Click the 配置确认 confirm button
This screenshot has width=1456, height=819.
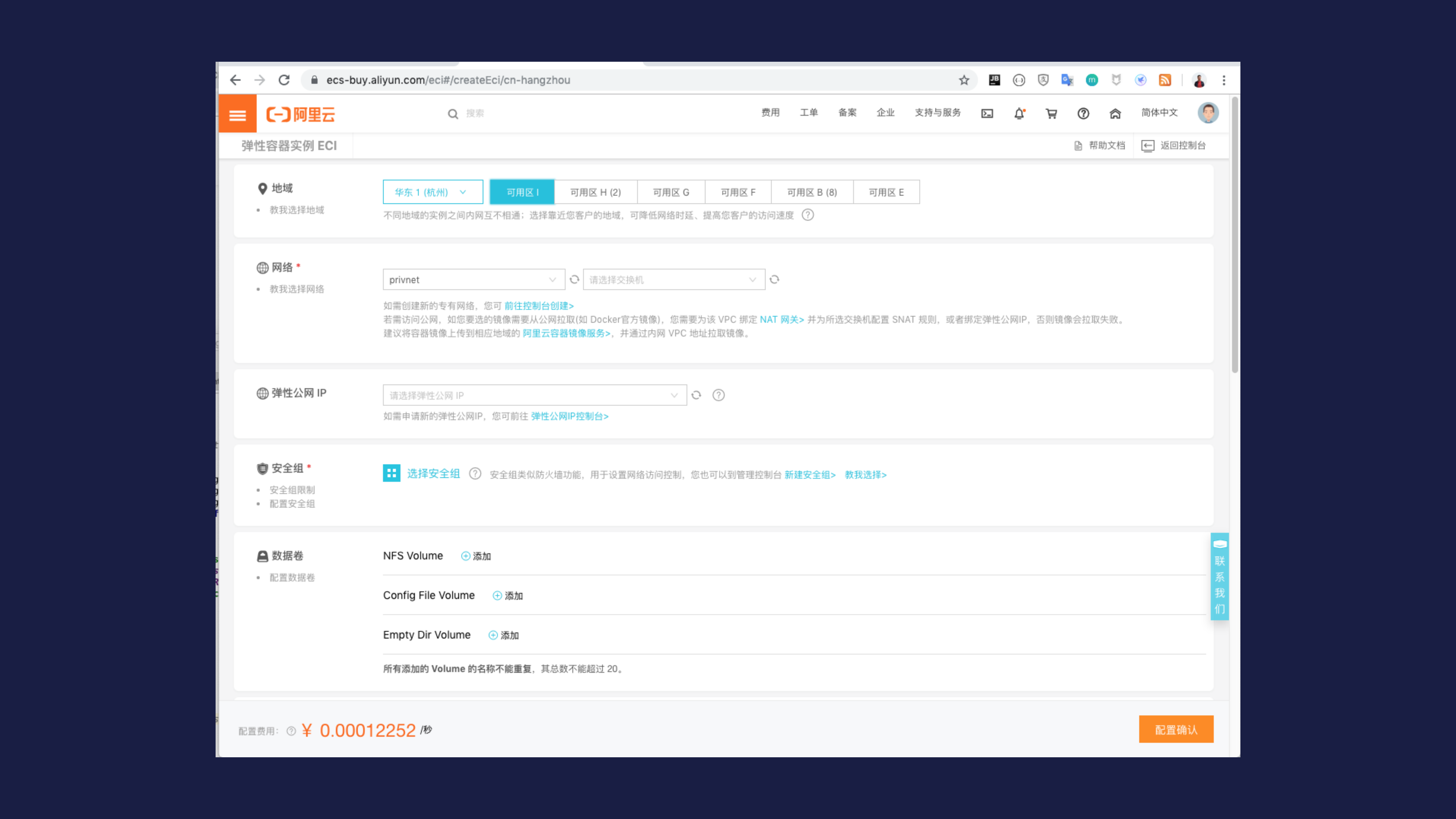pyautogui.click(x=1176, y=730)
